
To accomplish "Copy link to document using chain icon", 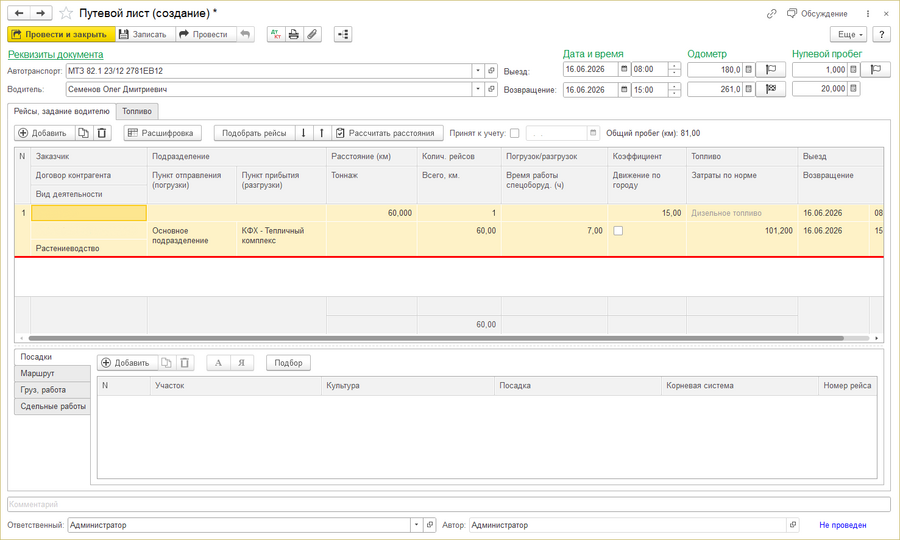I will 771,14.
